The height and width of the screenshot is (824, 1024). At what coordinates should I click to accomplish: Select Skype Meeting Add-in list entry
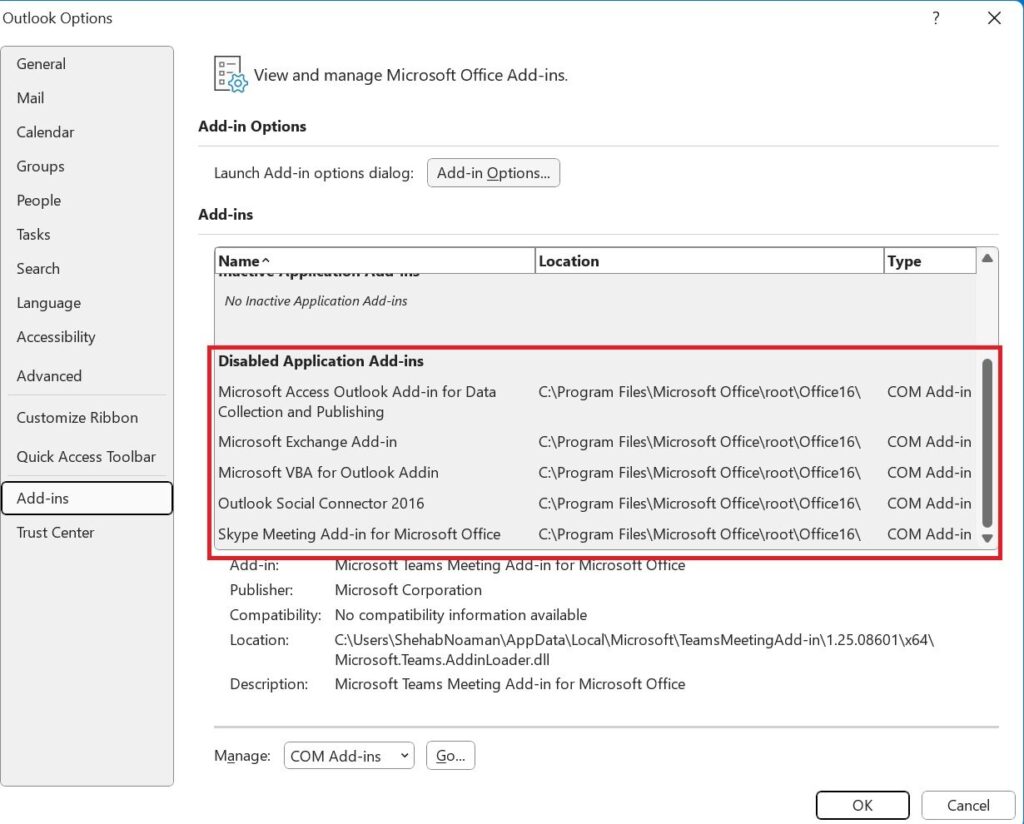coord(359,534)
